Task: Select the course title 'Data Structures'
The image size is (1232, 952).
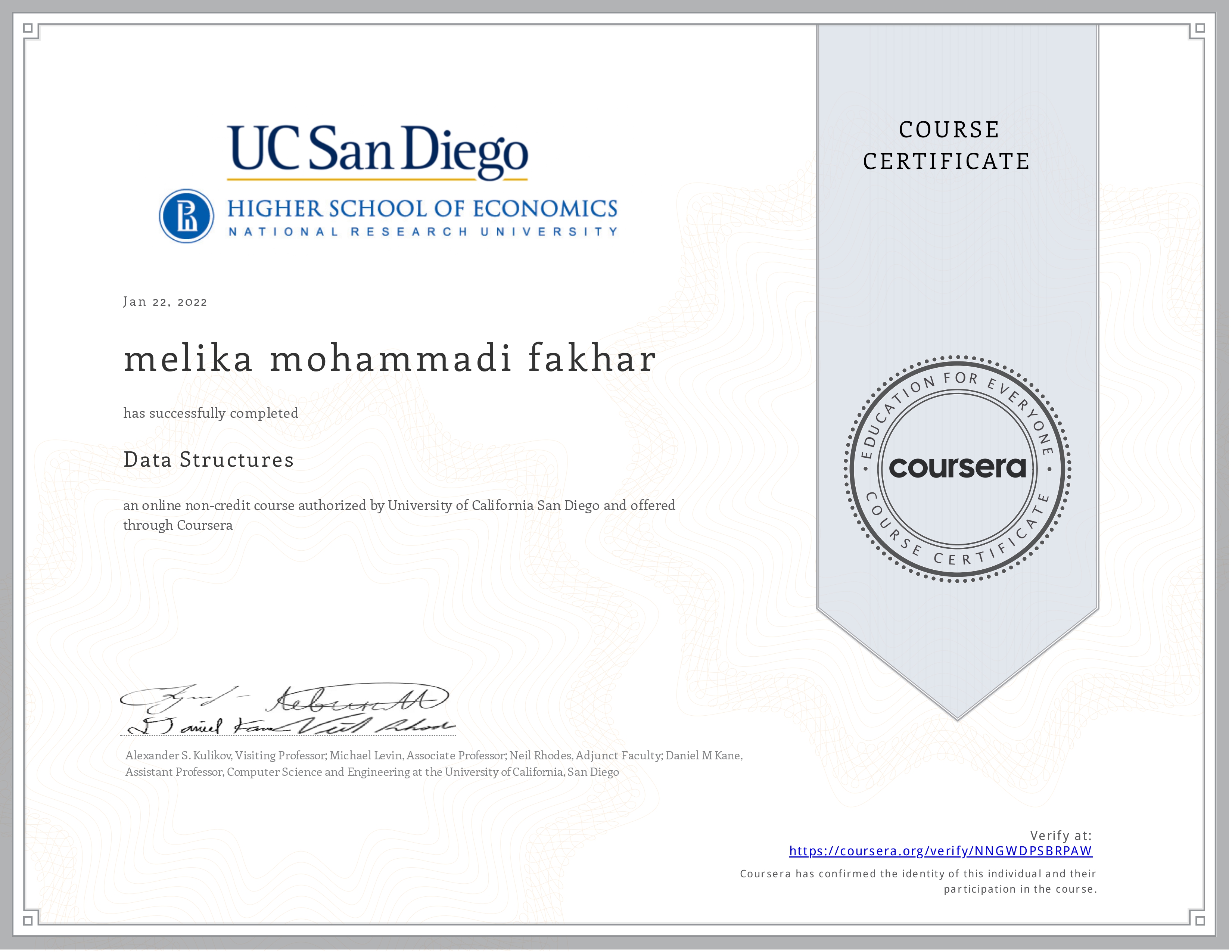Action: tap(209, 460)
